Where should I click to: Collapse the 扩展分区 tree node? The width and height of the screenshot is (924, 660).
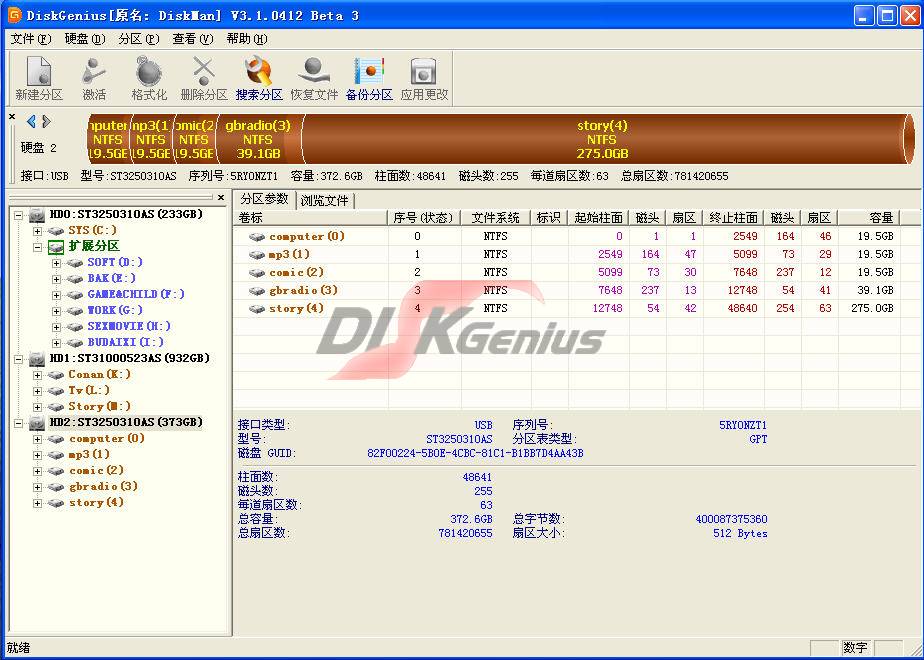[37, 248]
